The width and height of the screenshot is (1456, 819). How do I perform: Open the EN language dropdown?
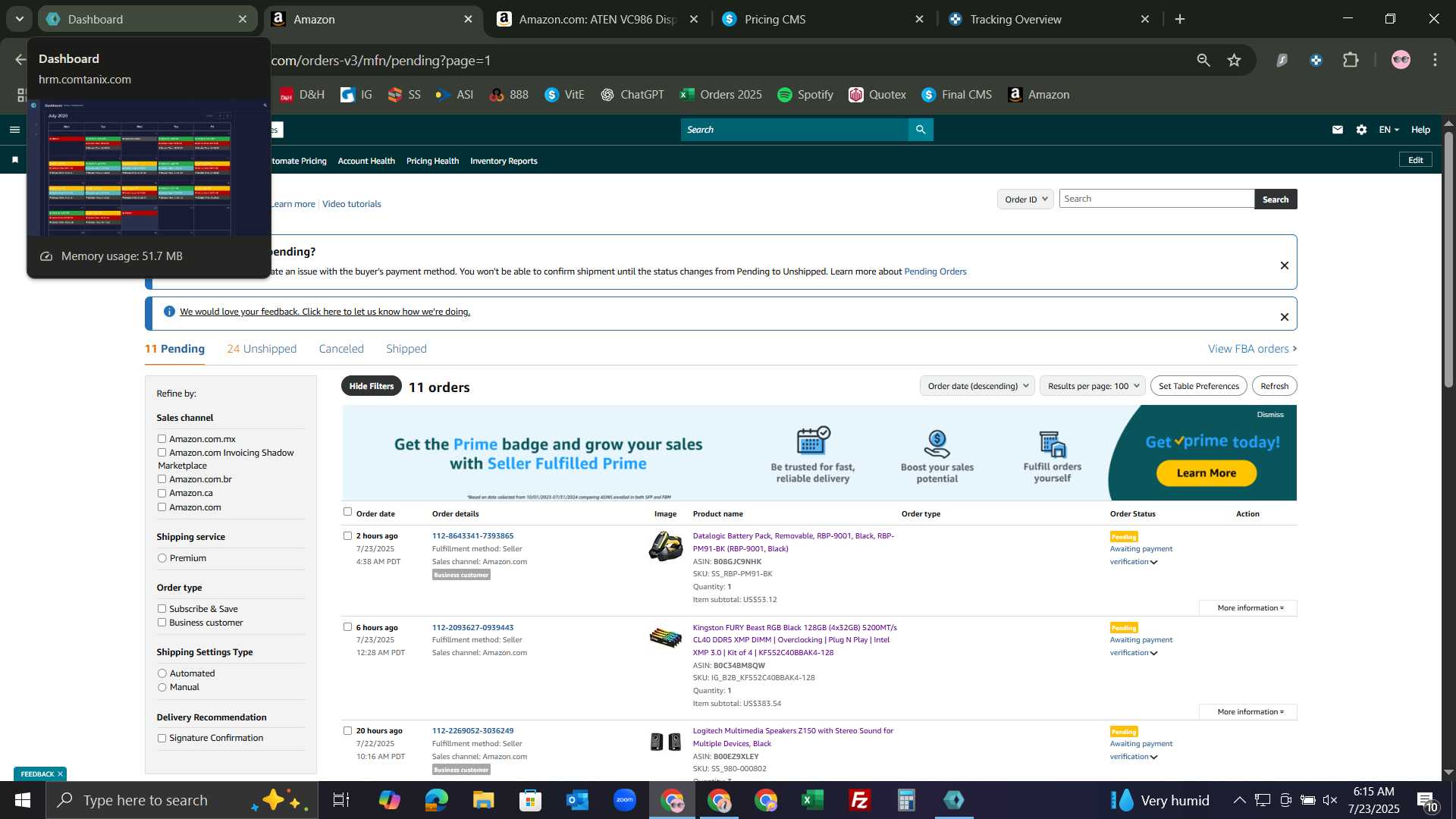1389,130
